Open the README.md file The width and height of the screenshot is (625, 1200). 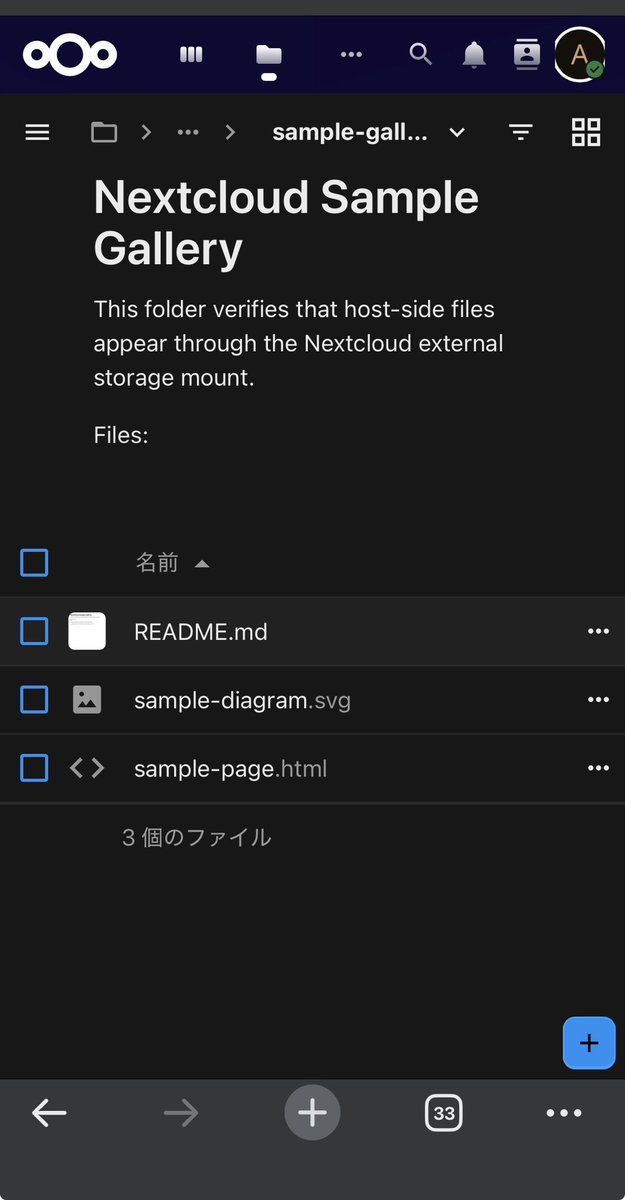(x=201, y=632)
